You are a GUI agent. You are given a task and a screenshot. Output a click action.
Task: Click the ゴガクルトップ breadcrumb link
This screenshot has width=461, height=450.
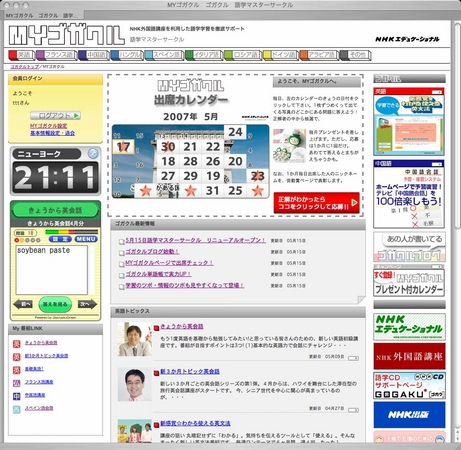pyautogui.click(x=24, y=67)
